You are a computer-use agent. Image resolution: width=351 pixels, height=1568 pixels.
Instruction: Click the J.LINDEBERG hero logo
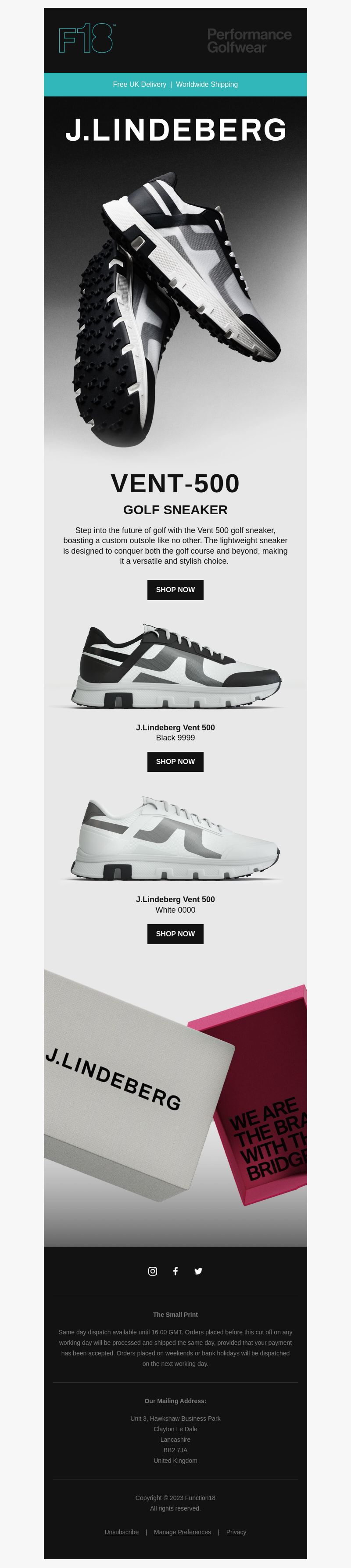click(x=175, y=130)
